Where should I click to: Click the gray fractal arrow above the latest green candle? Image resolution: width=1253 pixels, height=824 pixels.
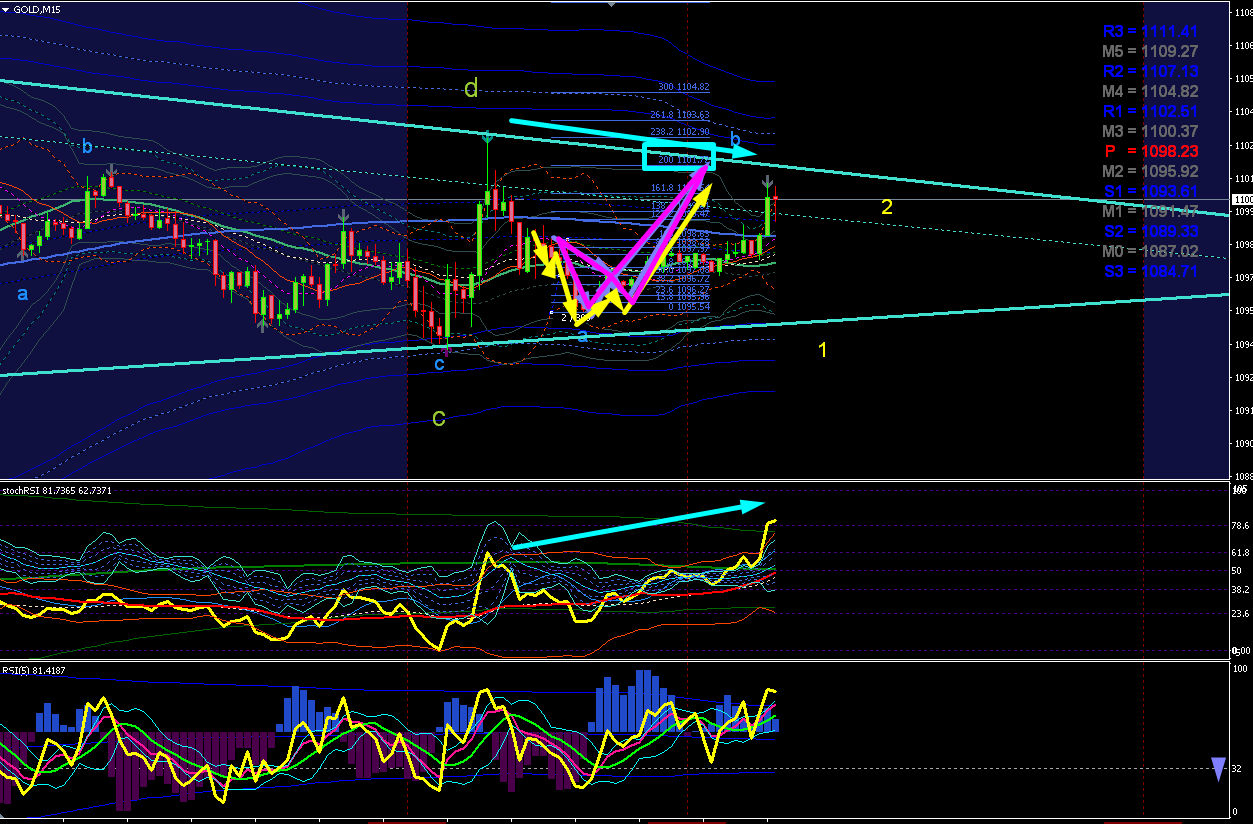pyautogui.click(x=767, y=183)
